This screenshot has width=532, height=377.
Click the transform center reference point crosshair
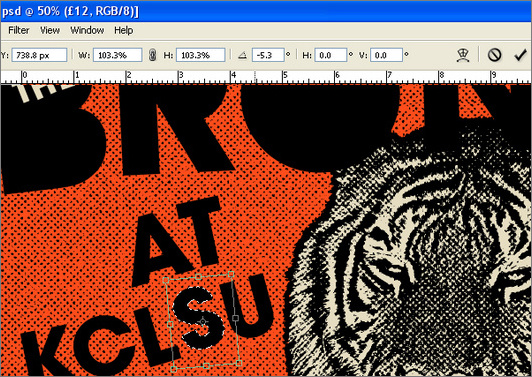click(x=203, y=321)
